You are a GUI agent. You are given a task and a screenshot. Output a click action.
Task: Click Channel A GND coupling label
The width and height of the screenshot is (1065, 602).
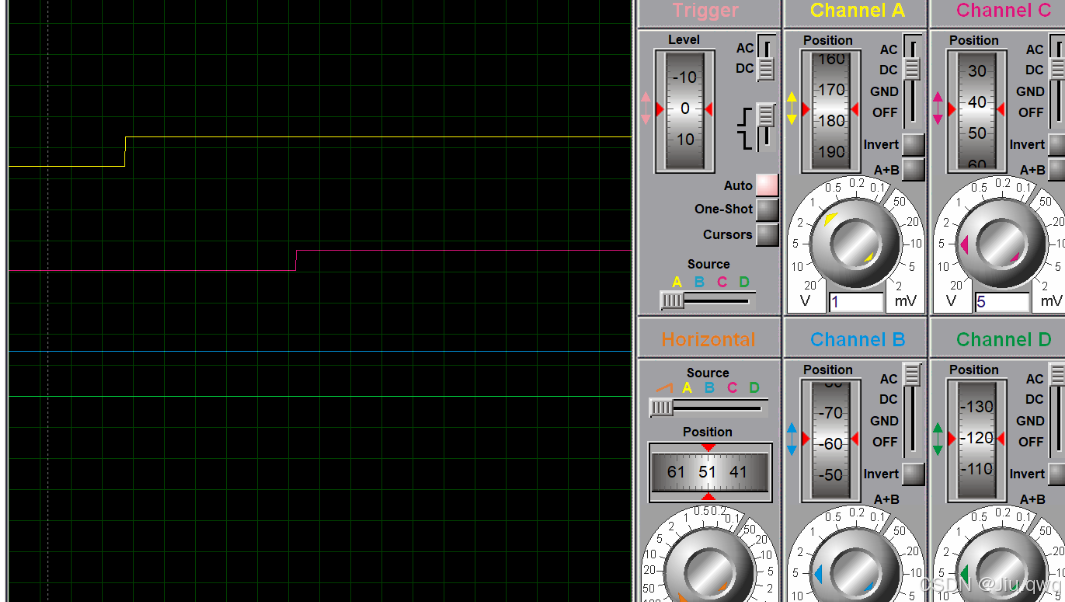[x=884, y=91]
